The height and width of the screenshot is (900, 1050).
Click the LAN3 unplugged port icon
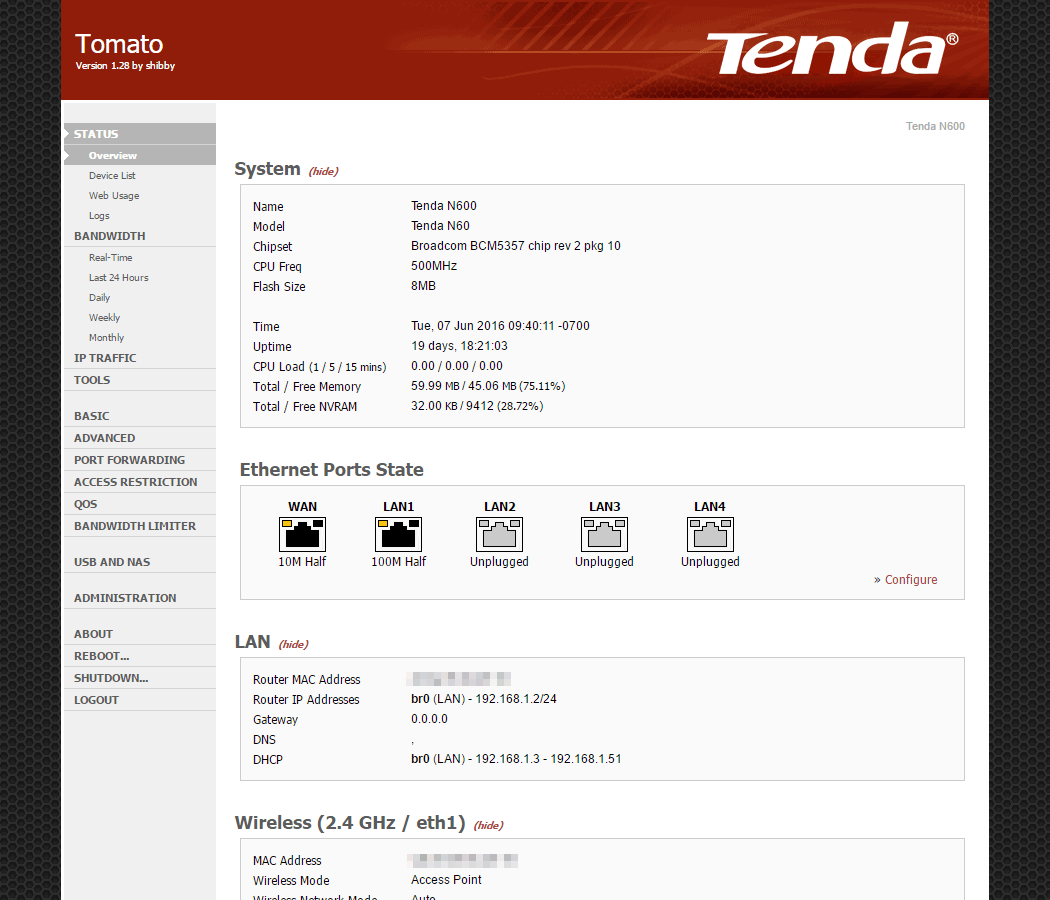click(x=604, y=534)
